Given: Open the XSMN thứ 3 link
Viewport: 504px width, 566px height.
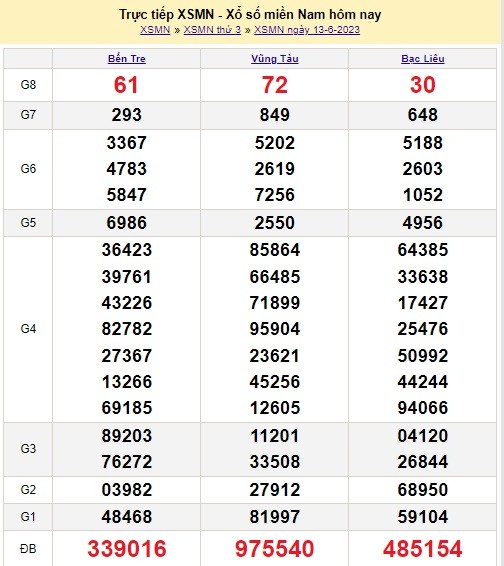Looking at the screenshot, I should (212, 30).
